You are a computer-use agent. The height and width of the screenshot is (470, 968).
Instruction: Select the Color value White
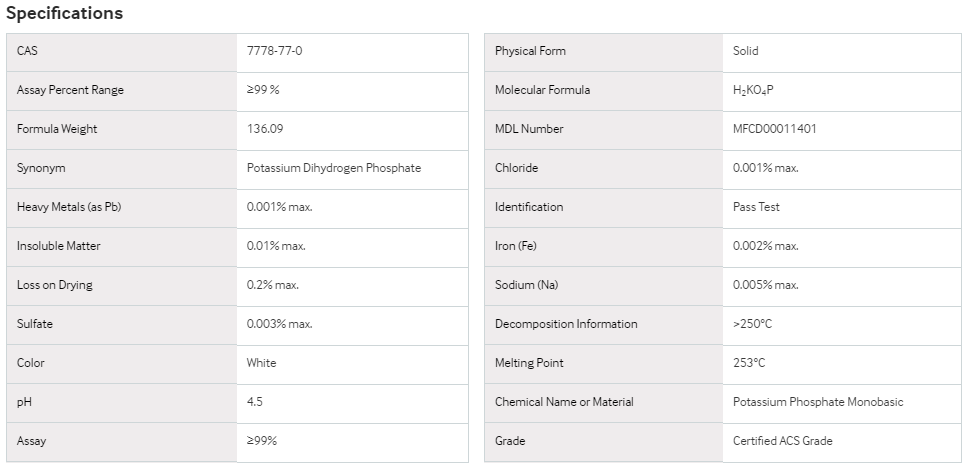coord(261,363)
